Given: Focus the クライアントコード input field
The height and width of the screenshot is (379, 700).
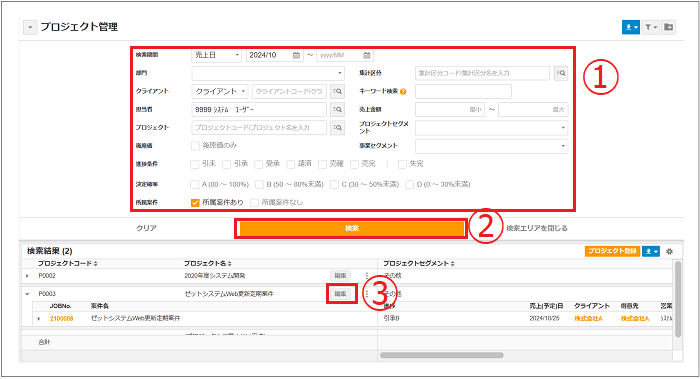Looking at the screenshot, I should 289,92.
